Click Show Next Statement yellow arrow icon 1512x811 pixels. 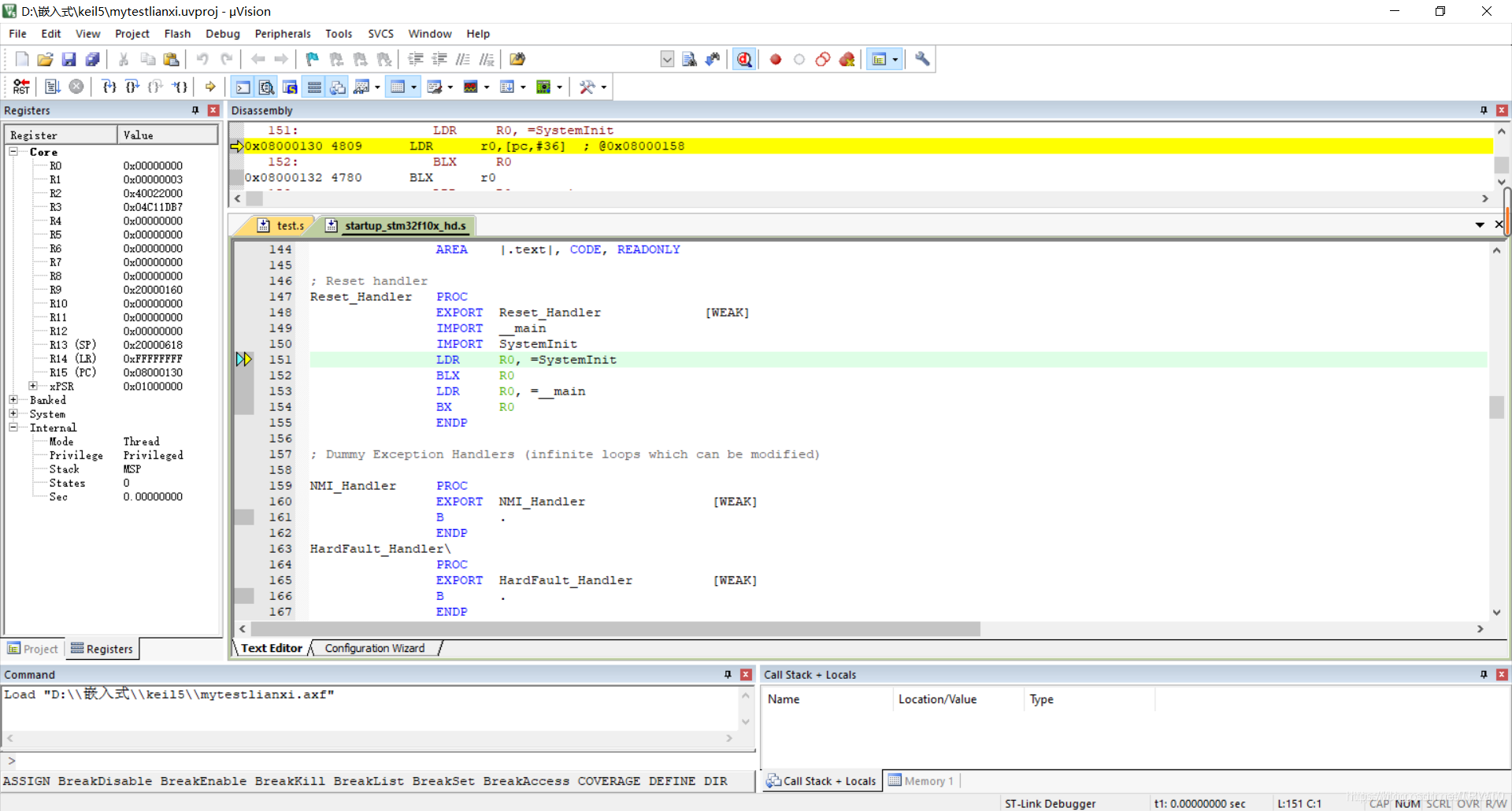tap(210, 87)
